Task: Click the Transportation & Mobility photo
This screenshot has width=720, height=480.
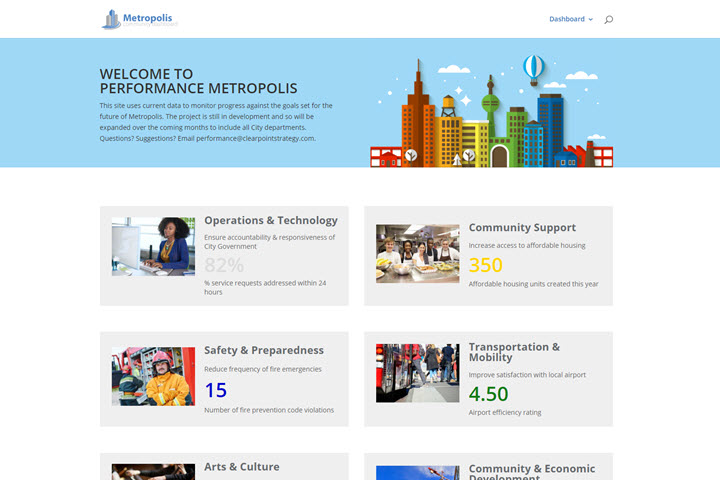Action: pos(417,373)
